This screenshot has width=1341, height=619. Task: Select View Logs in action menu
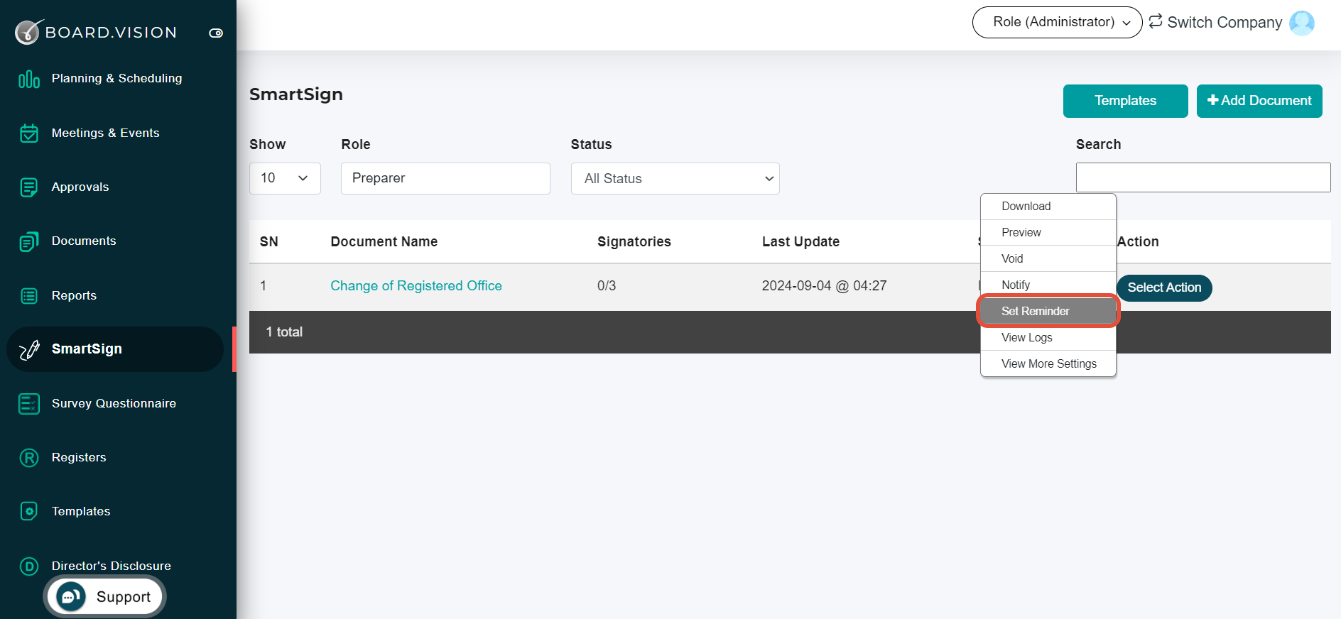click(x=1048, y=338)
